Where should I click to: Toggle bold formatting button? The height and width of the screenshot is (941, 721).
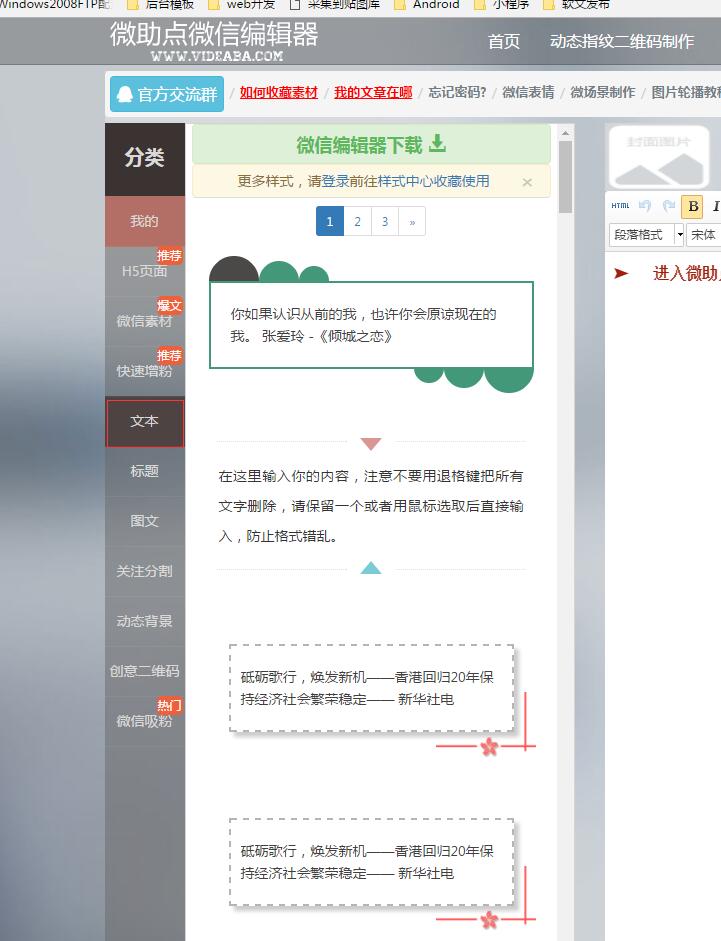pos(692,207)
